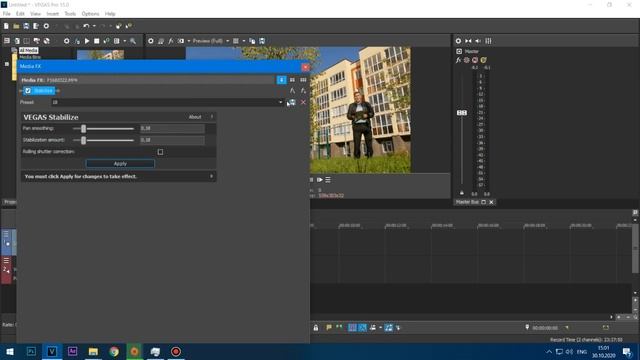Toggle the Split Screen View button
640x360 pixels.
[x=180, y=41]
